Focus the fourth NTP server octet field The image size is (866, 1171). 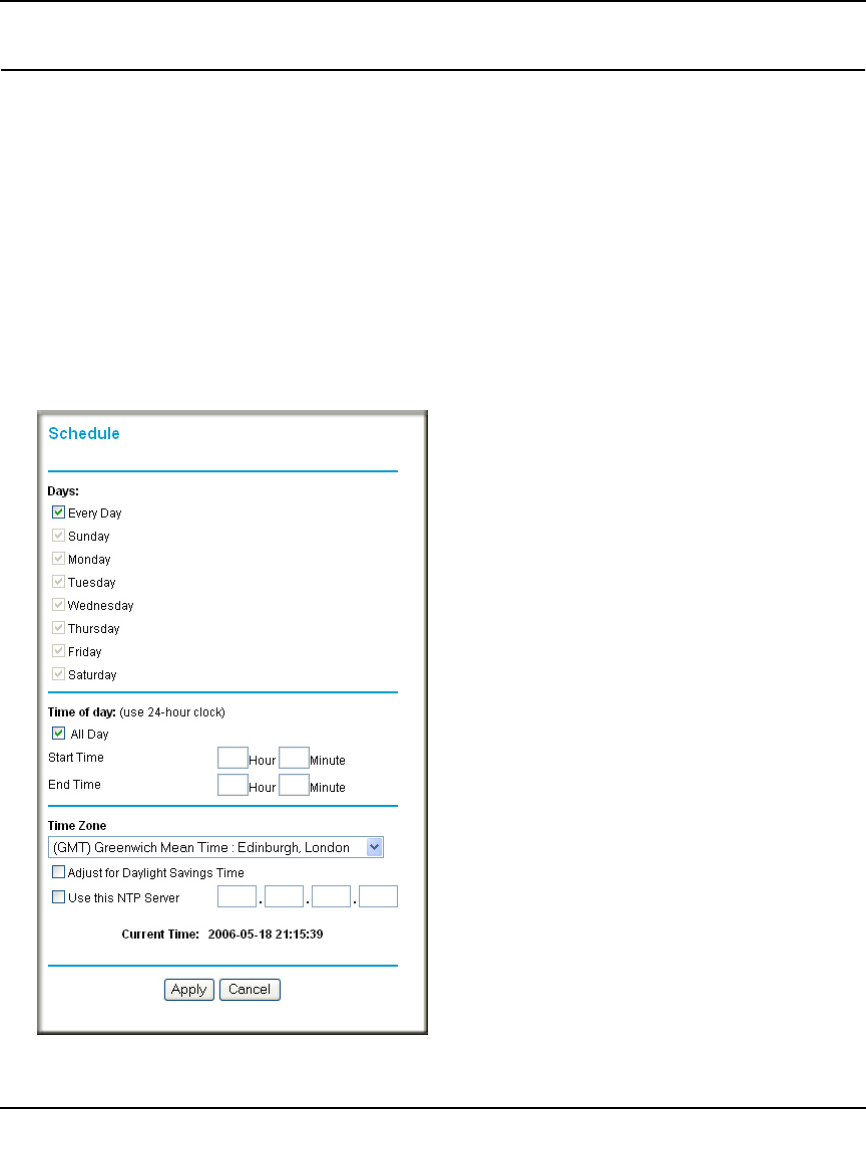pyautogui.click(x=379, y=896)
